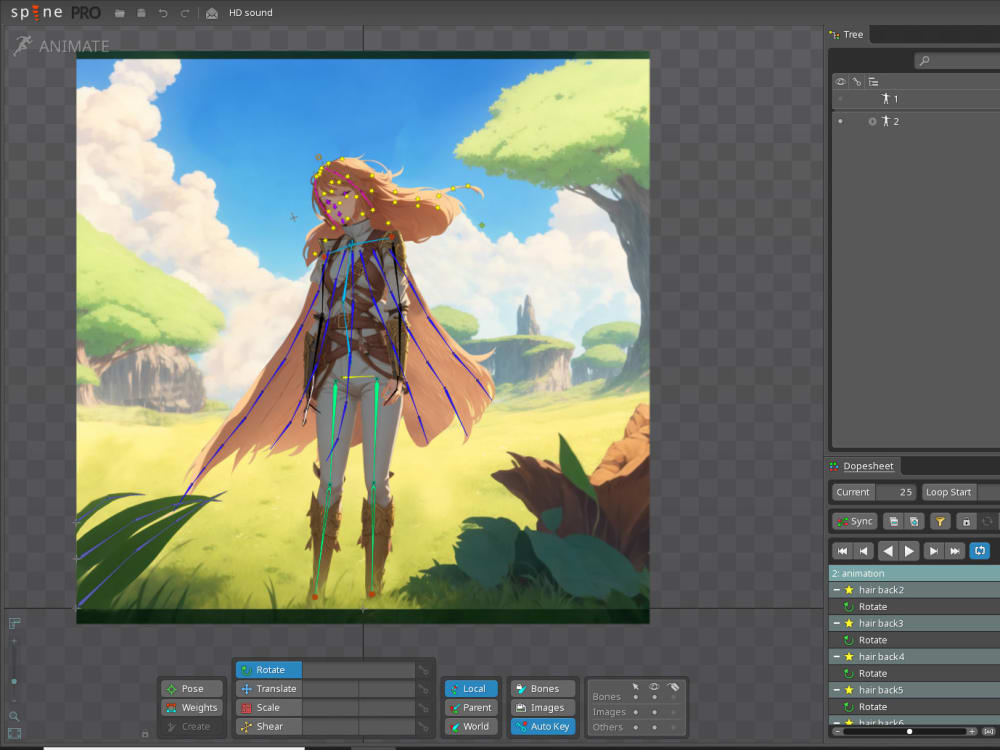1000x750 pixels.
Task: Enable Auto Key mode
Action: (542, 726)
